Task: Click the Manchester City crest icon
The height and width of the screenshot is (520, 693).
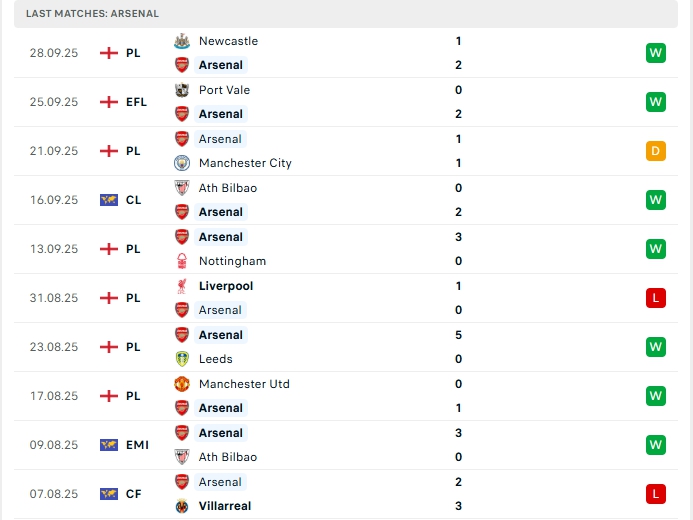Action: click(182, 163)
